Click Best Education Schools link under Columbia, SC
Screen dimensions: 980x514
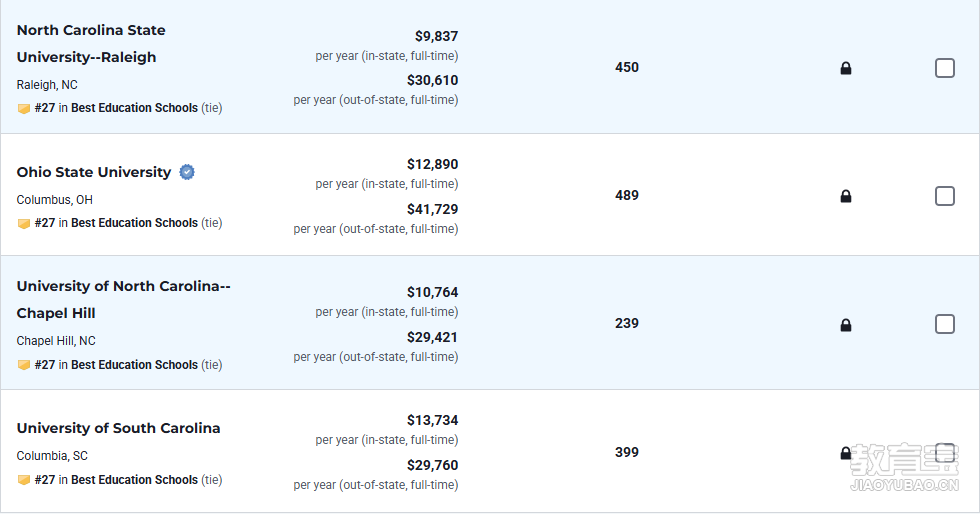pyautogui.click(x=134, y=480)
